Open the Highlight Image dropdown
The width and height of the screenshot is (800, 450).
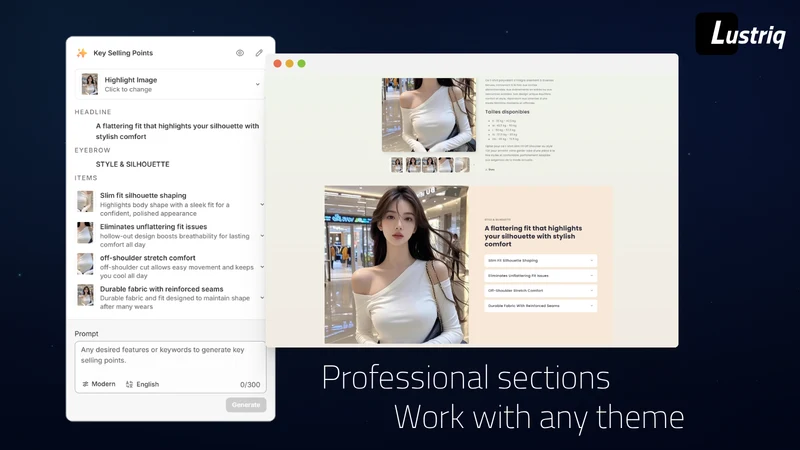258,84
